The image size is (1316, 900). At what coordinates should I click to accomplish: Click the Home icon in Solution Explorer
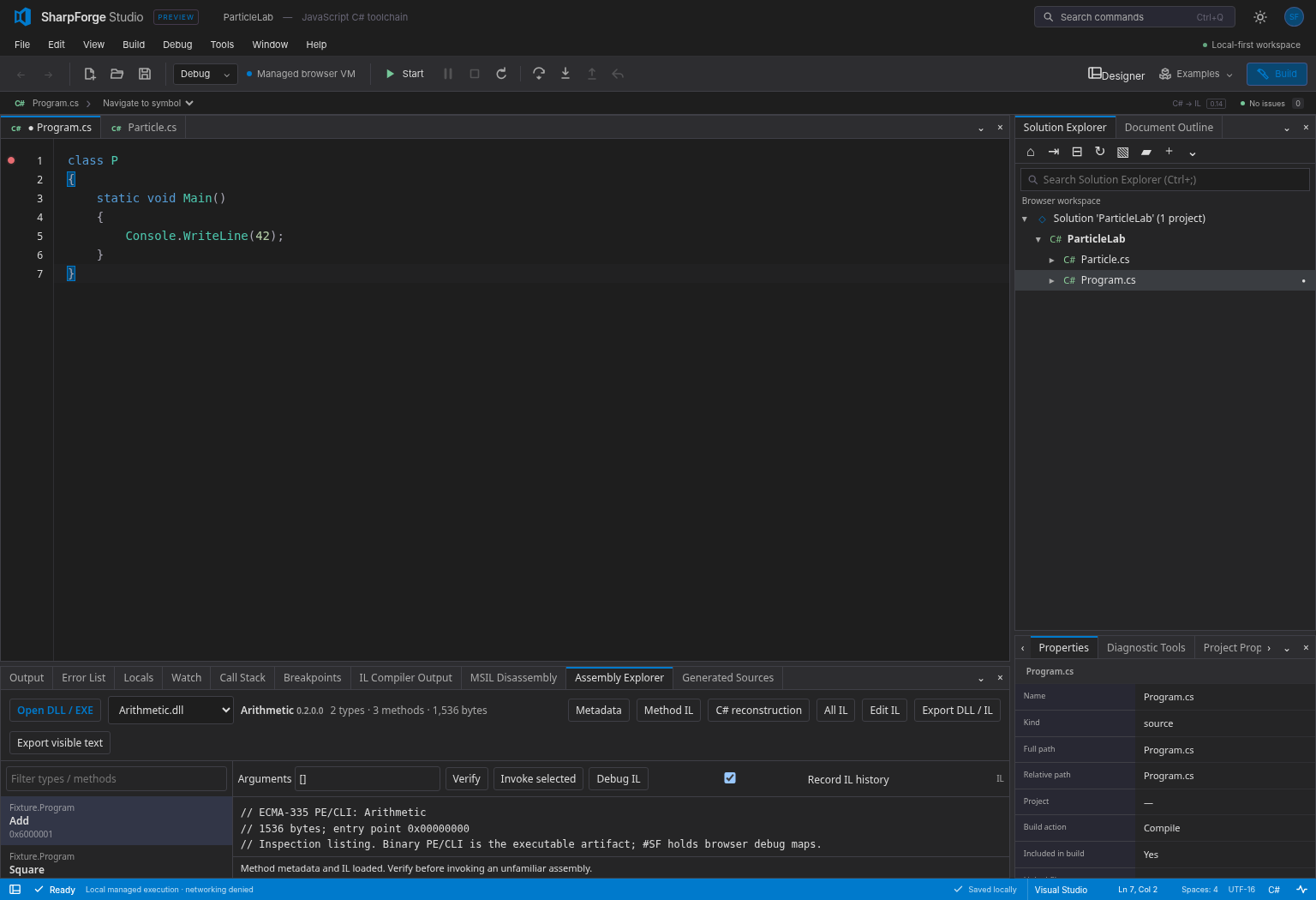click(x=1031, y=152)
